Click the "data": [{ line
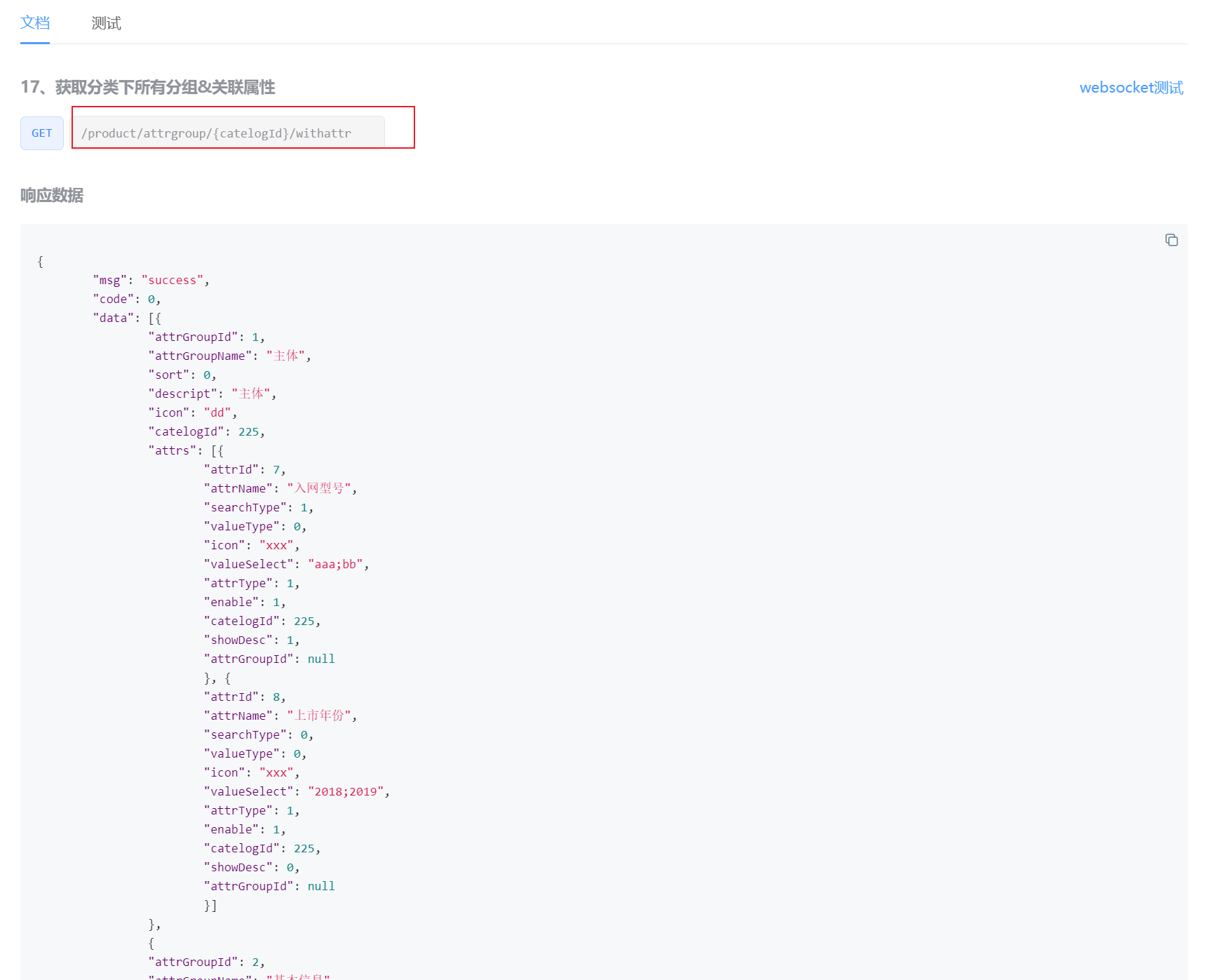Screen dimensions: 1232x980 point(127,318)
